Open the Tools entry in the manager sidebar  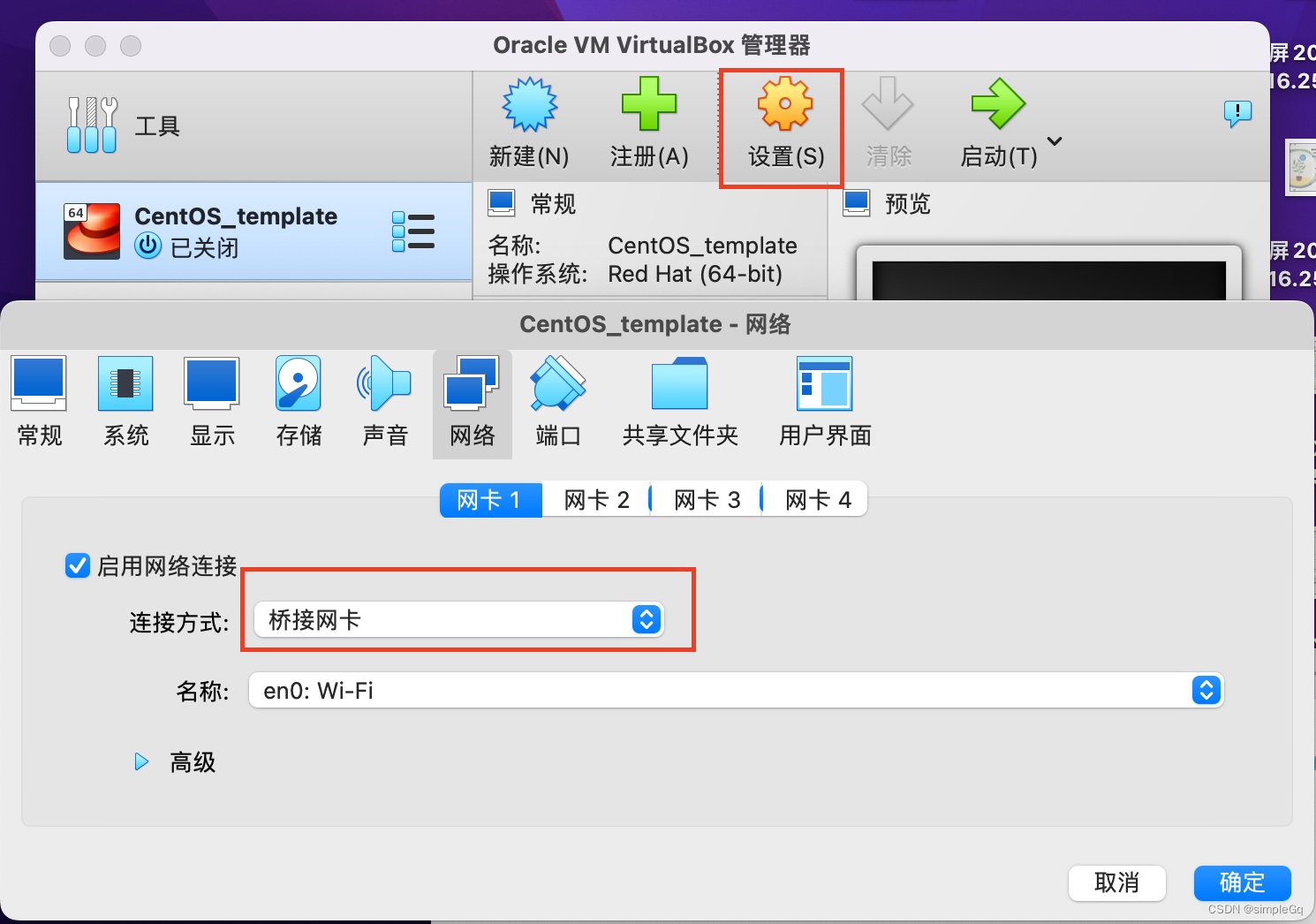point(253,126)
